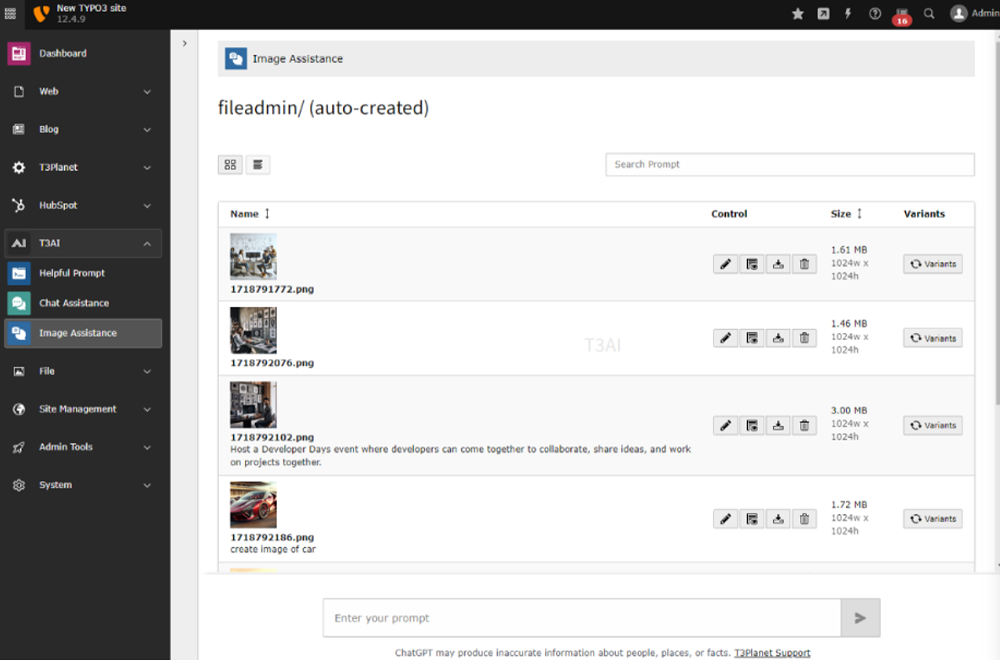
Task: Open bookmarks star icon in top bar
Action: [x=797, y=14]
